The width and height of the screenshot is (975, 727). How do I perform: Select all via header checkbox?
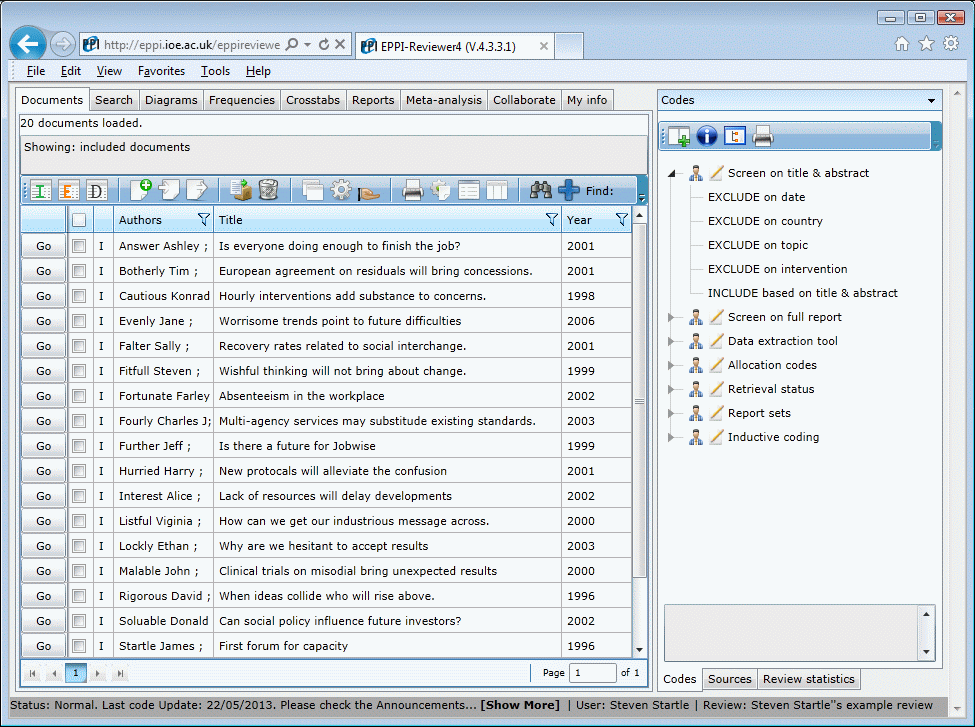pyautogui.click(x=79, y=220)
